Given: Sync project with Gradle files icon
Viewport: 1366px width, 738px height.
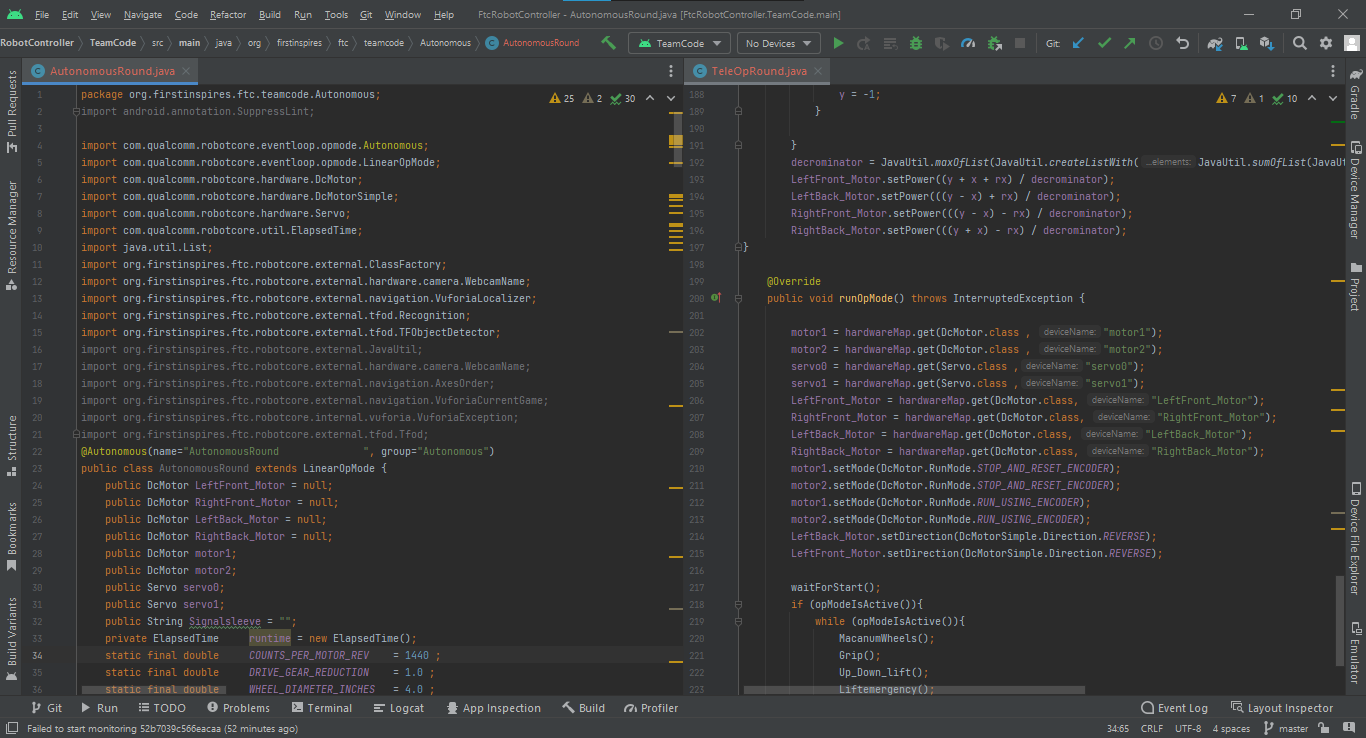Looking at the screenshot, I should click(x=1214, y=43).
